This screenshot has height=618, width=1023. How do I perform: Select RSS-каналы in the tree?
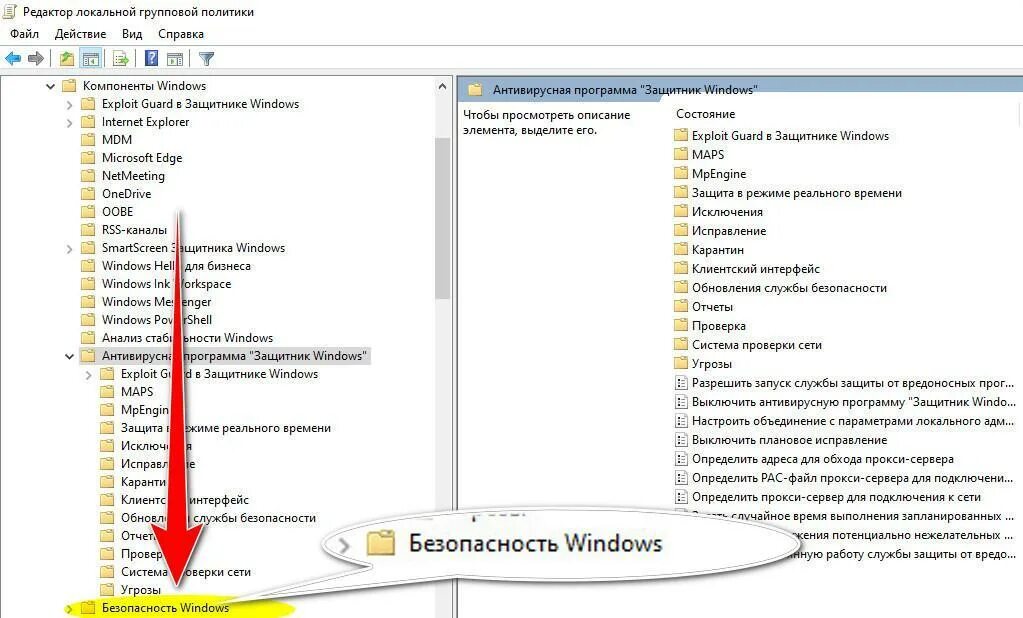click(134, 230)
